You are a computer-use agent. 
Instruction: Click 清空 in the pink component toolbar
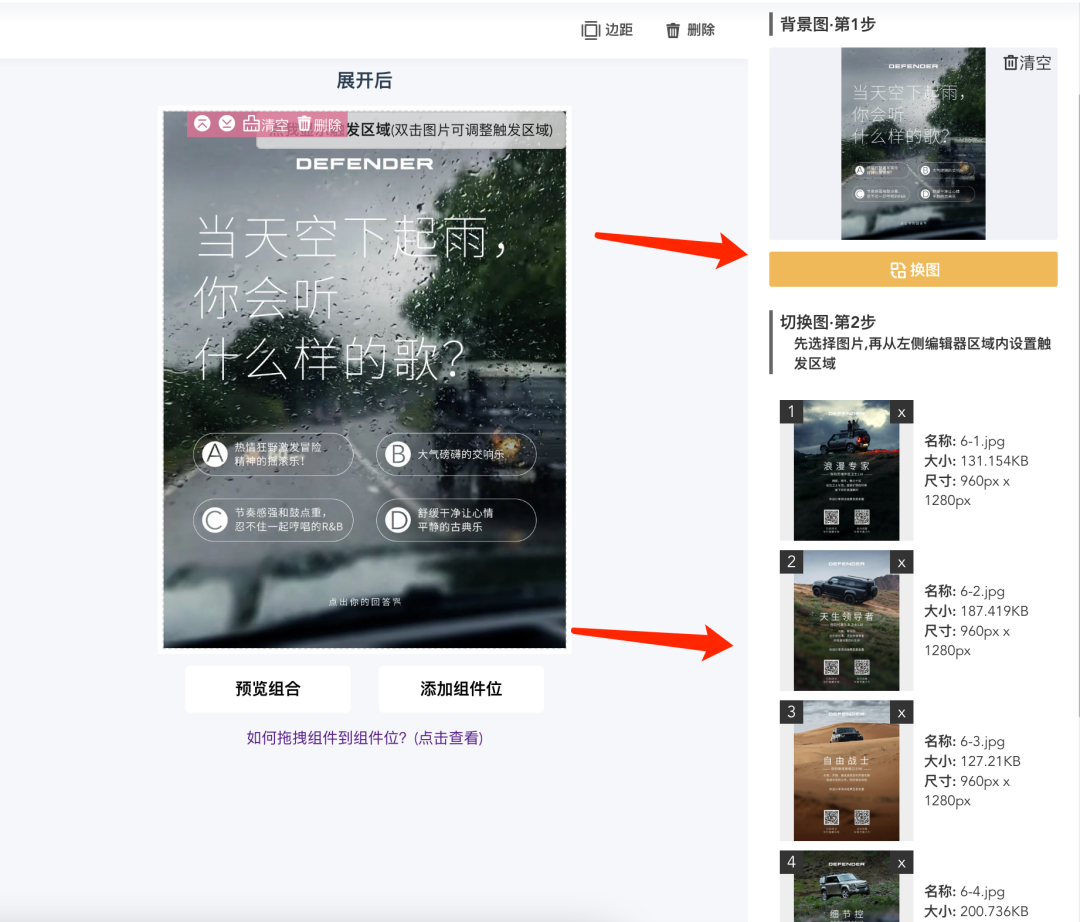point(266,125)
